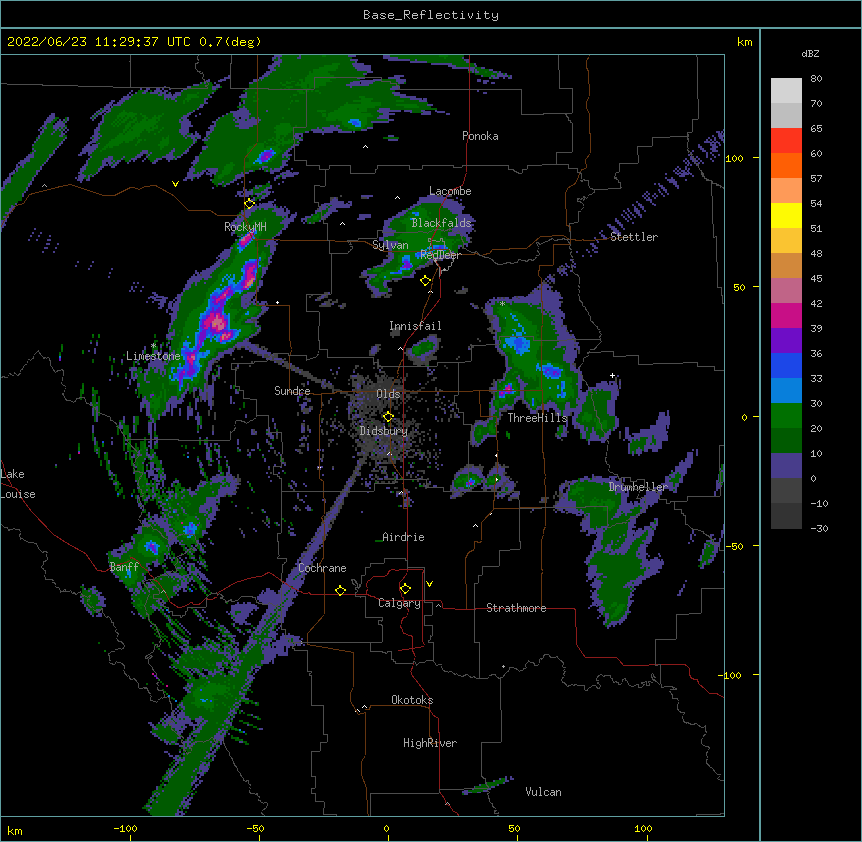This screenshot has height=842, width=862.
Task: Click the ThreeHills label
Action: (x=537, y=418)
